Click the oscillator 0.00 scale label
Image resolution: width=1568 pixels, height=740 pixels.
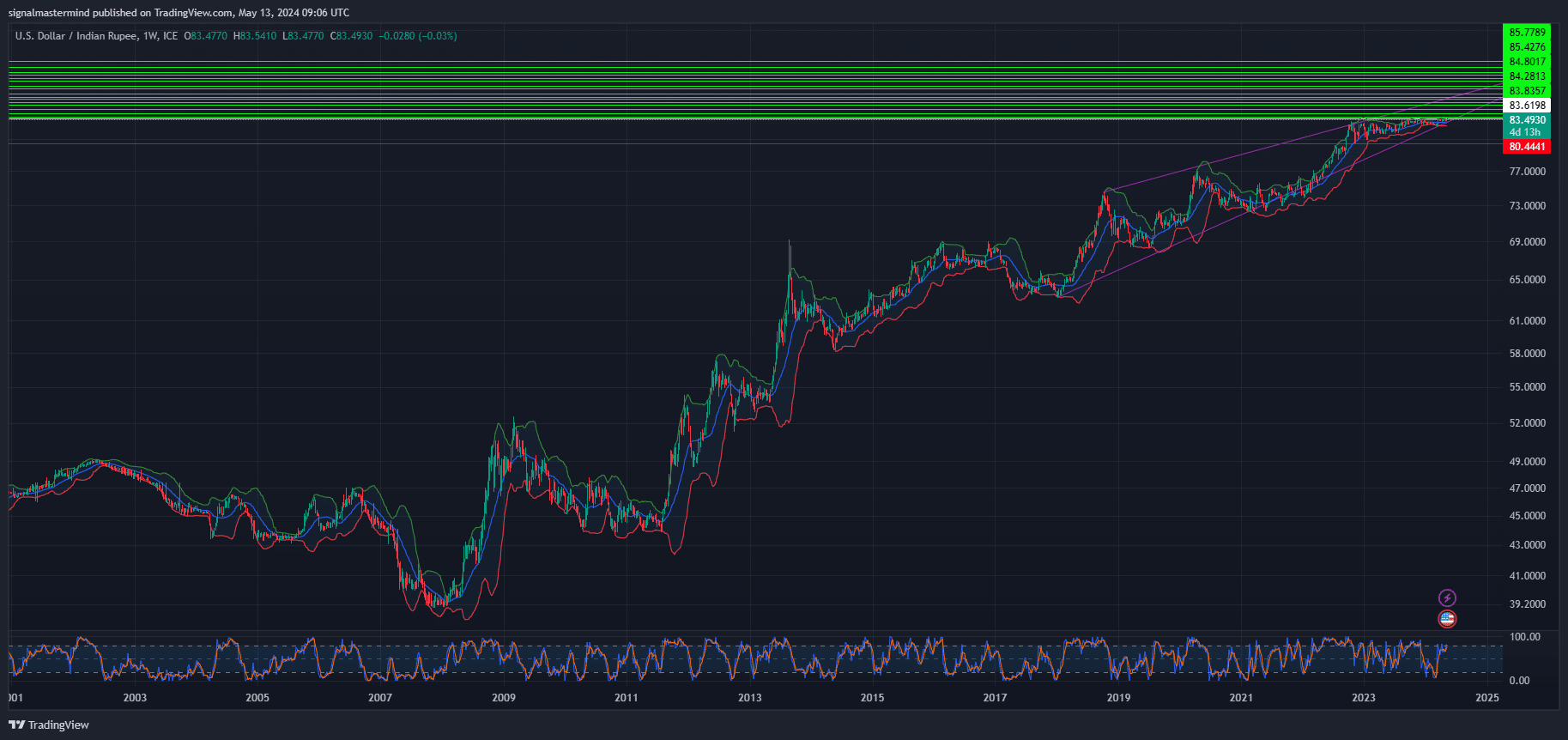point(1519,681)
